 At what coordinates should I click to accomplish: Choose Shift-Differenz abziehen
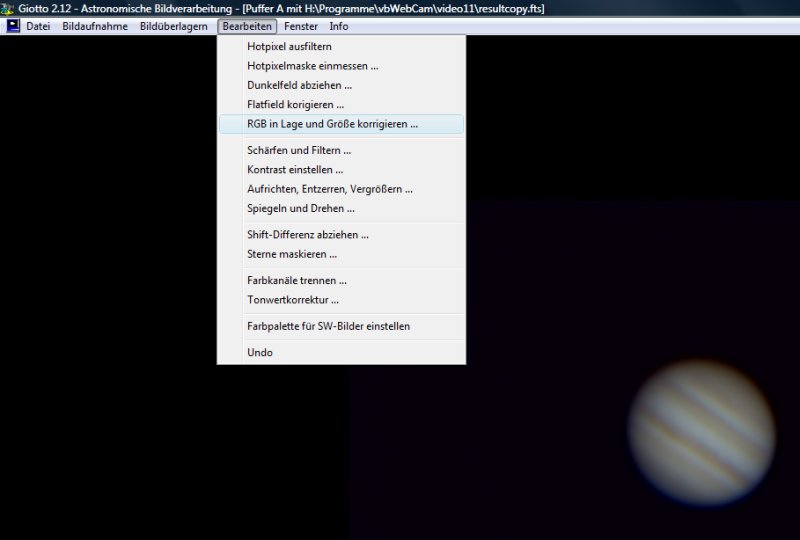[341, 235]
